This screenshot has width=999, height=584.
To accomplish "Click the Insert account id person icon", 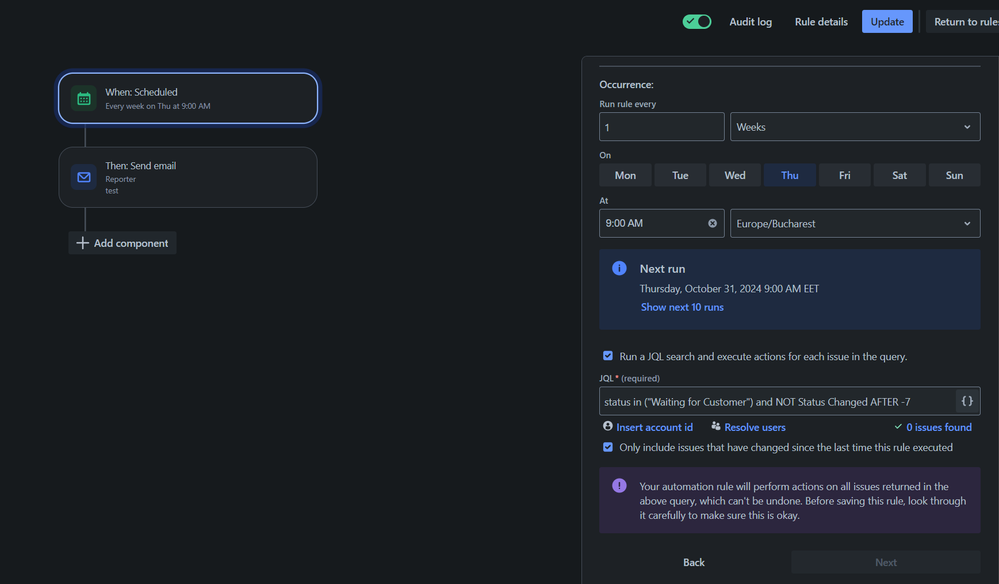I will pos(608,426).
